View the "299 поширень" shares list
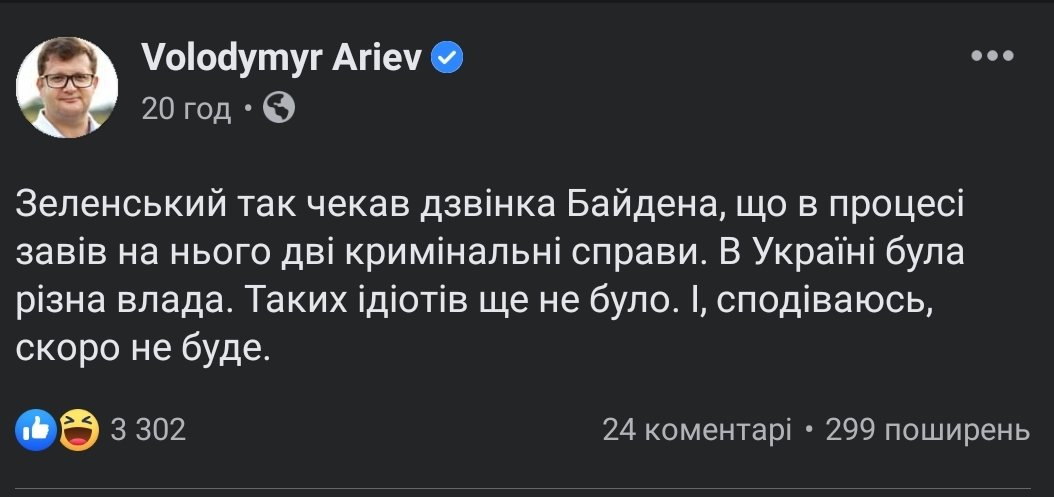The image size is (1054, 497). point(928,430)
